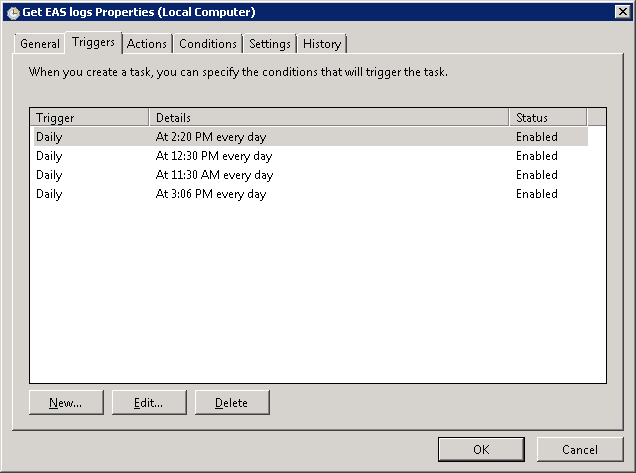Sort by the Trigger column header
The width and height of the screenshot is (636, 473).
(89, 118)
